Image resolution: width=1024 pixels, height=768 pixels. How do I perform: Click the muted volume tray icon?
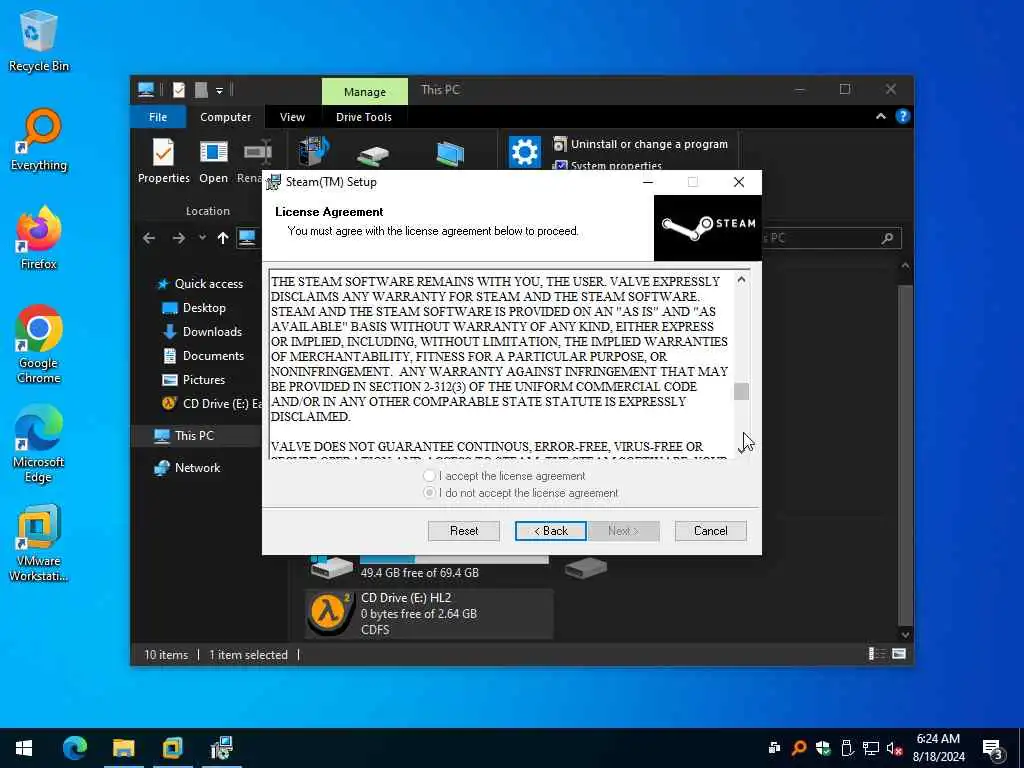(x=894, y=749)
